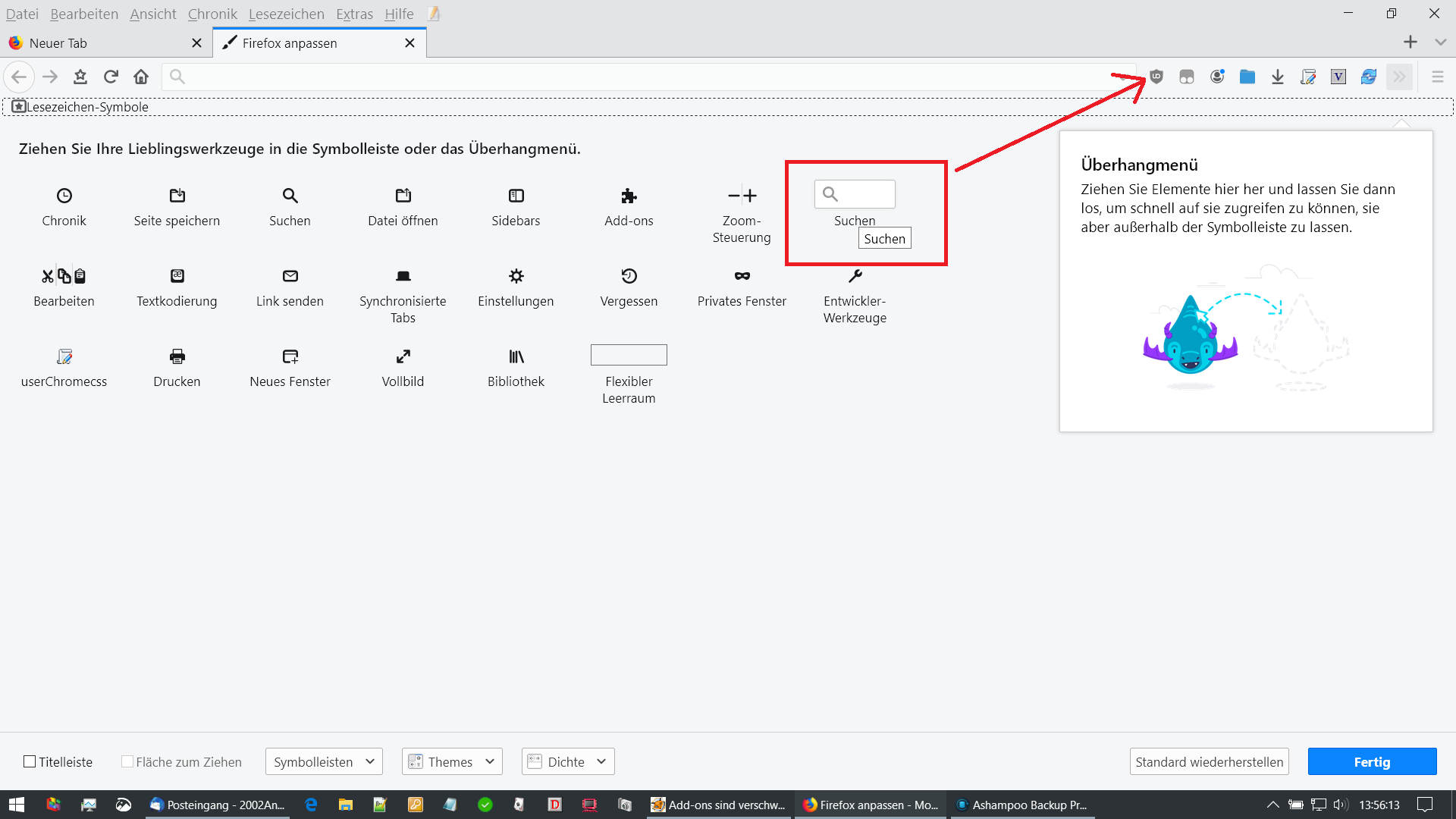Click the Drucken printer icon
The image size is (1456, 819).
[x=177, y=356]
